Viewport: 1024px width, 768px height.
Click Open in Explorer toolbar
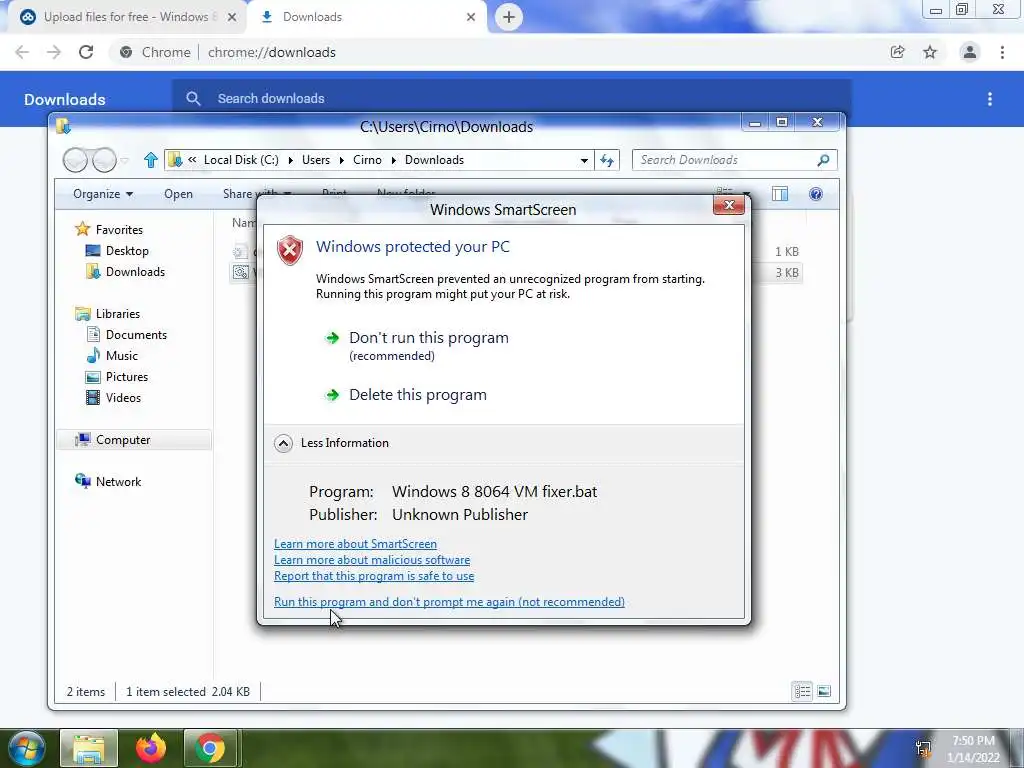[x=178, y=194]
